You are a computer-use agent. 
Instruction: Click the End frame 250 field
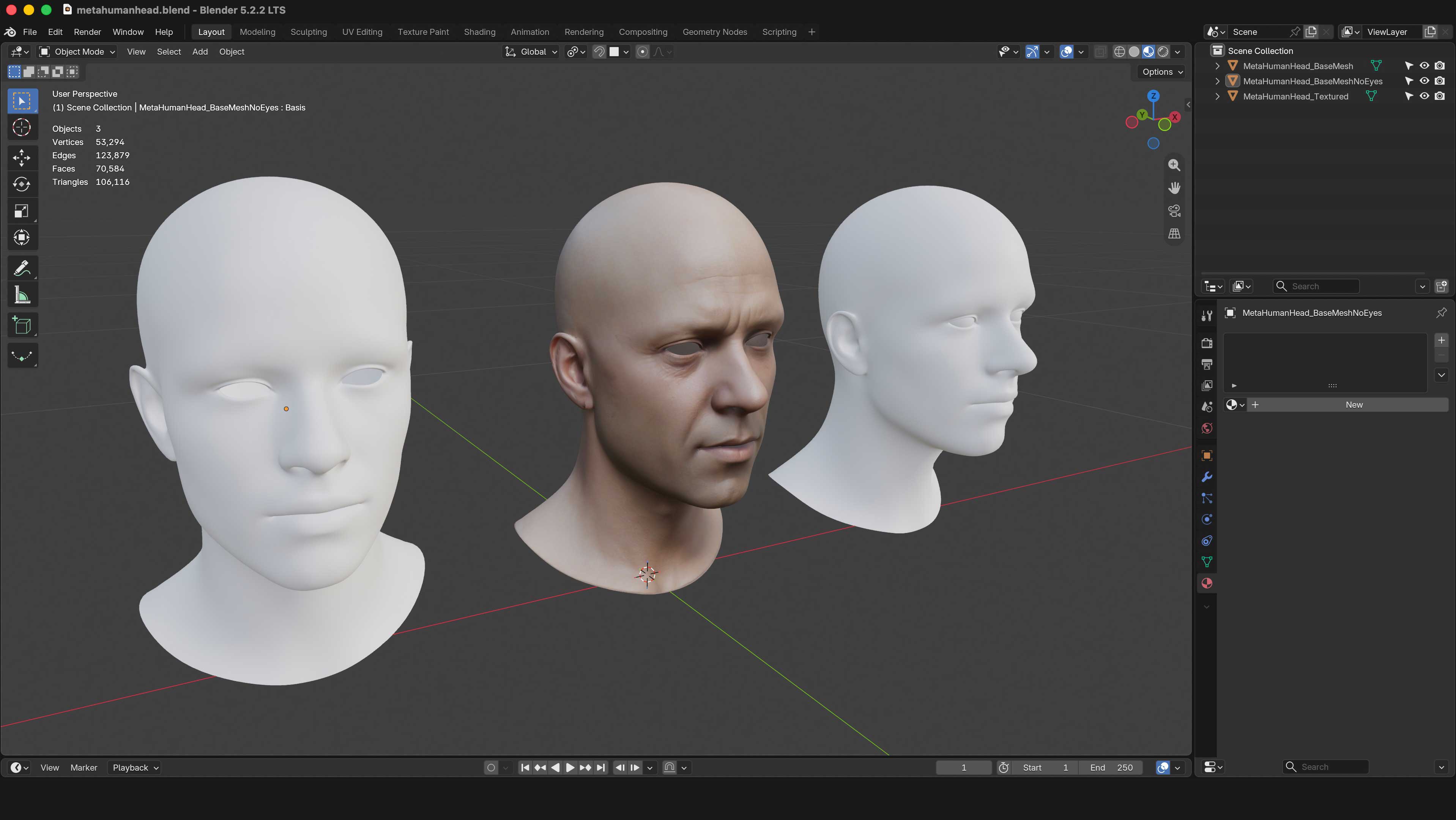tap(1111, 768)
